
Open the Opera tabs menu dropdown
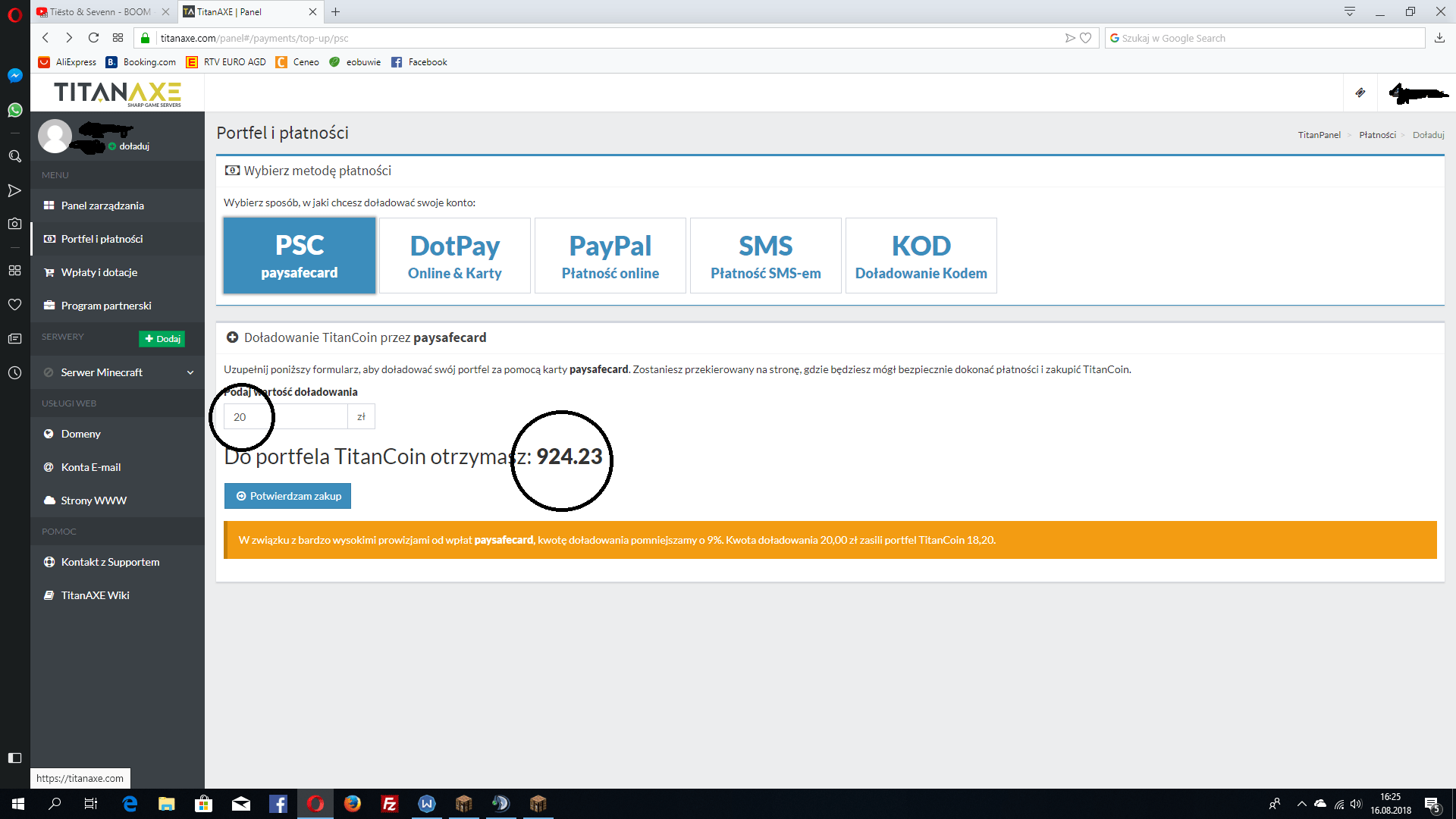coord(1349,11)
